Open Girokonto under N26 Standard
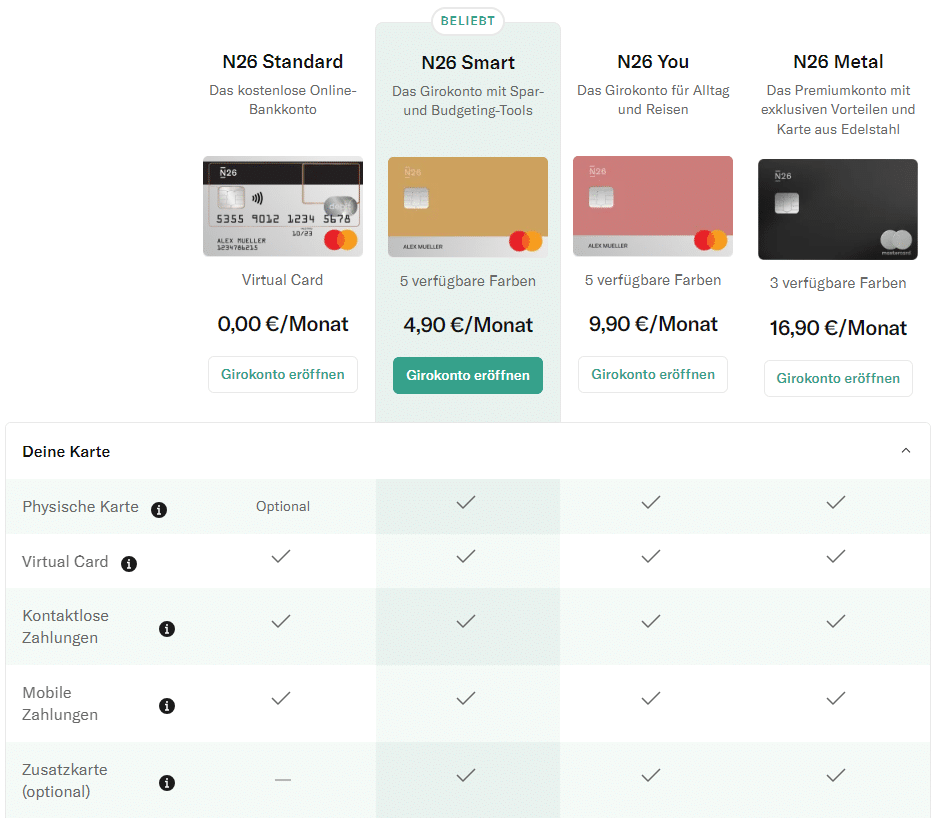This screenshot has width=934, height=818. tap(283, 374)
